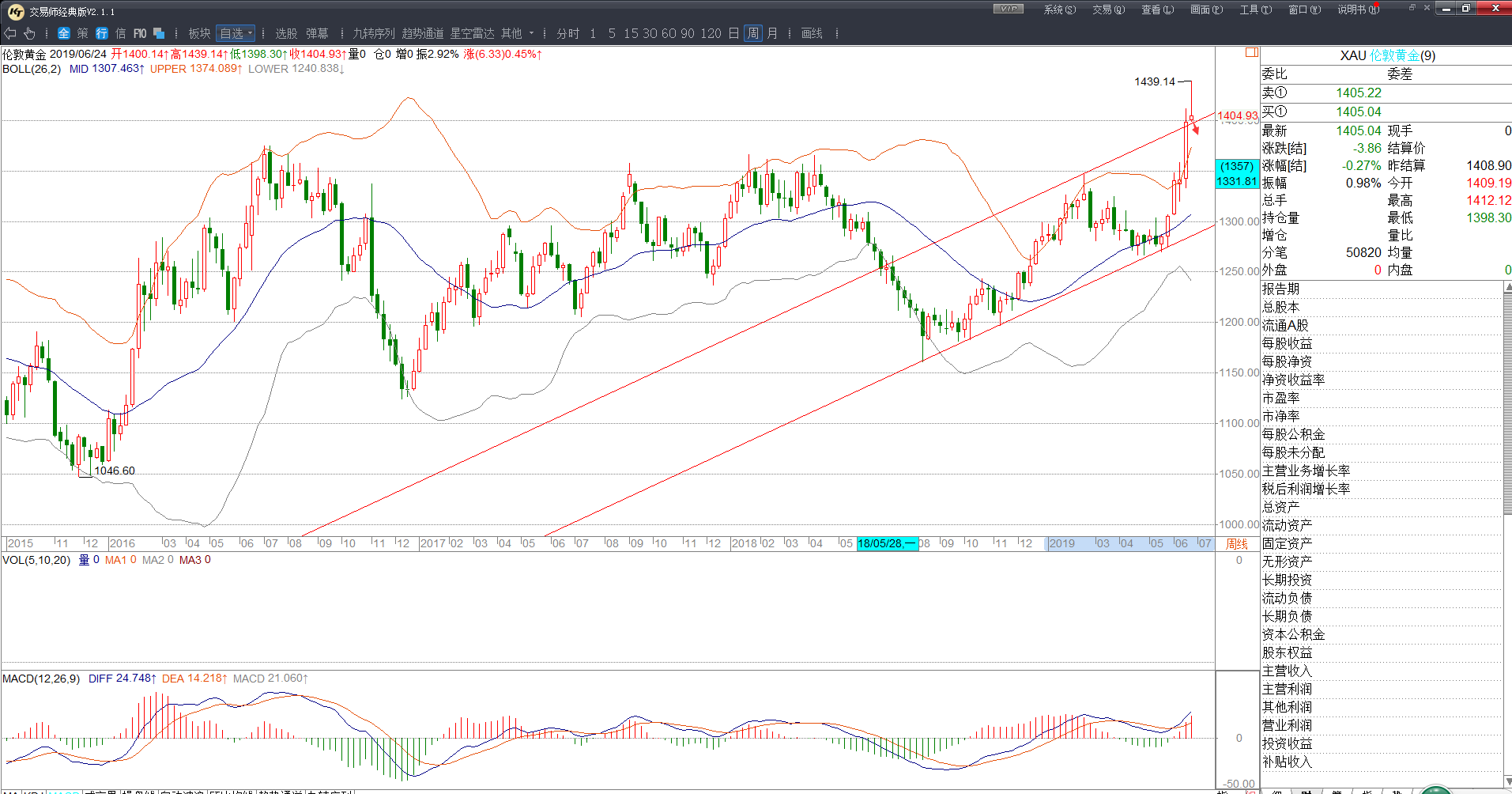The image size is (1512, 794).
Task: Select the 5 minute period
Action: (612, 33)
